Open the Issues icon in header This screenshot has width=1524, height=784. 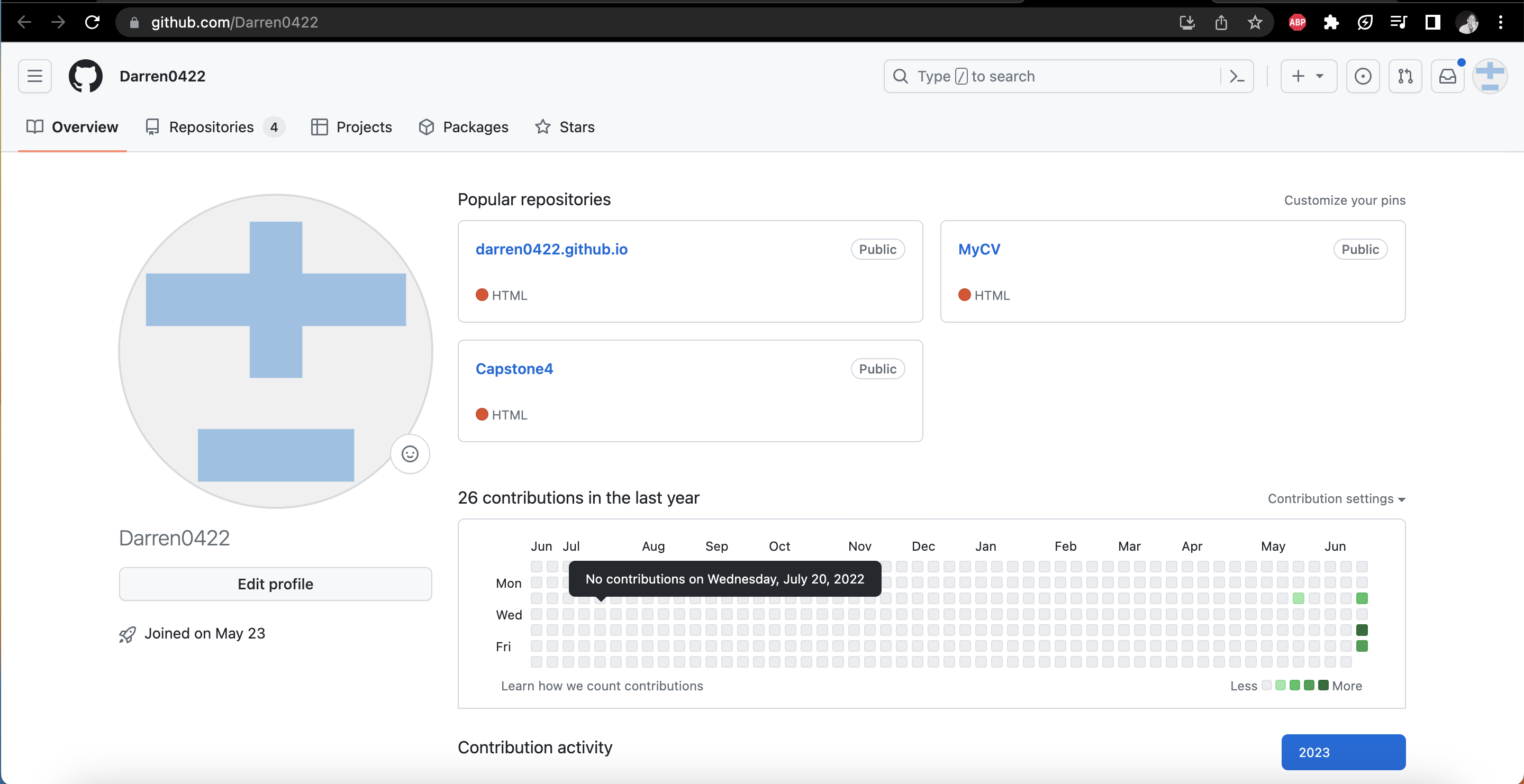pyautogui.click(x=1363, y=76)
